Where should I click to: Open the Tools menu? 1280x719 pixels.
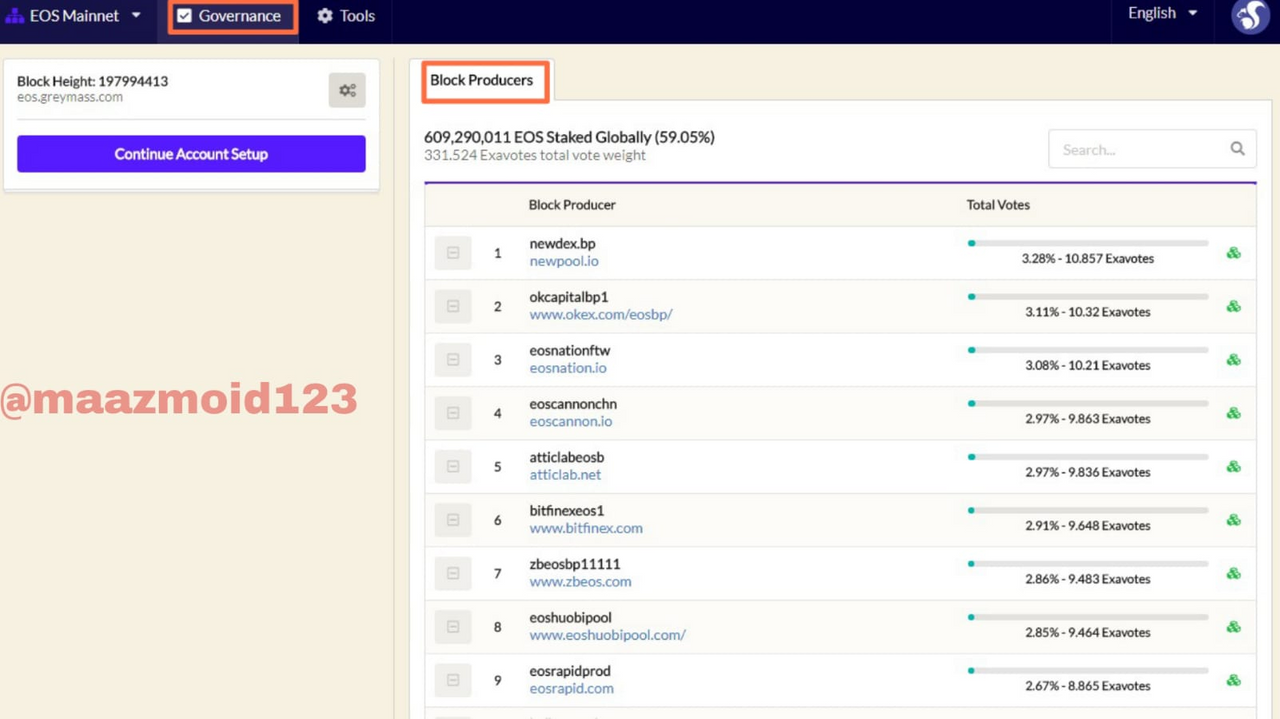(x=346, y=16)
